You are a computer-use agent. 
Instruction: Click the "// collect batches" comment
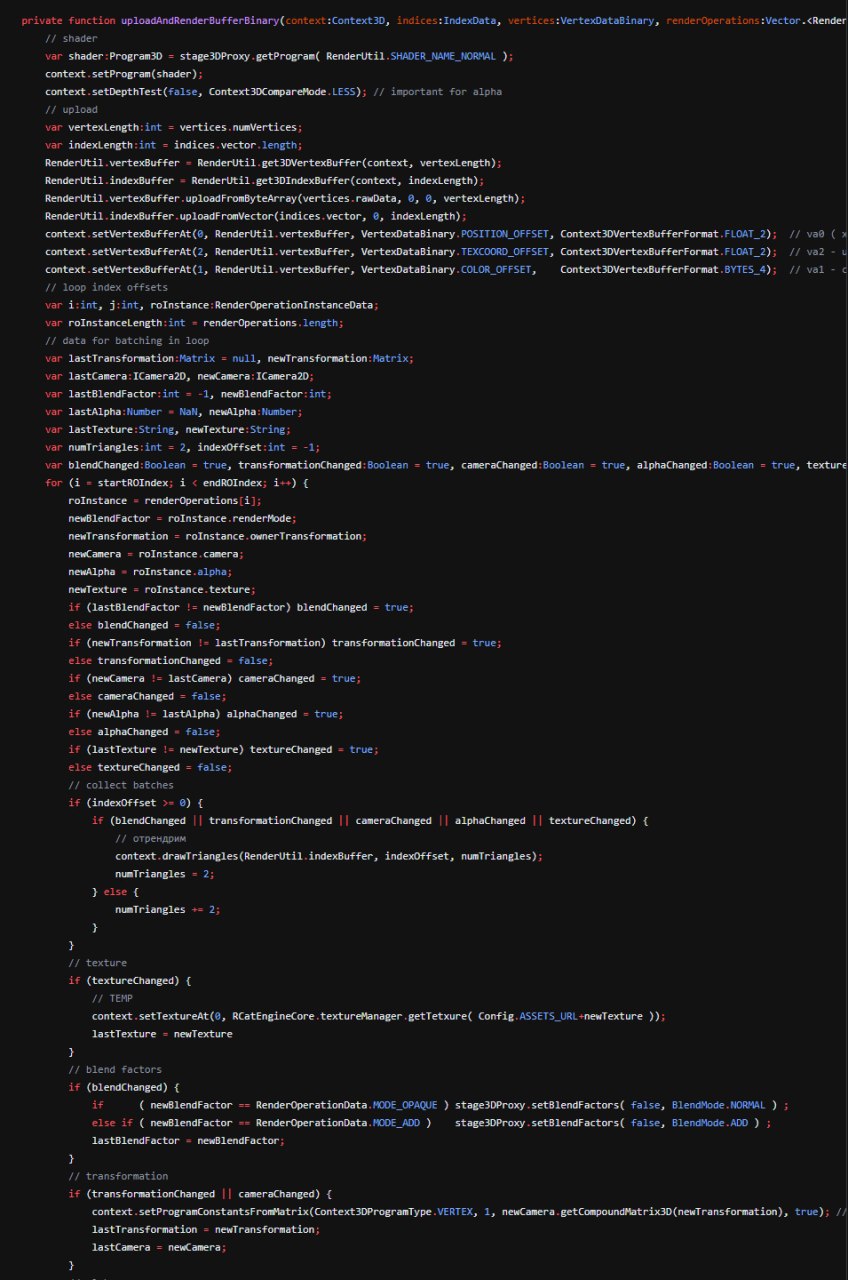click(x=121, y=785)
